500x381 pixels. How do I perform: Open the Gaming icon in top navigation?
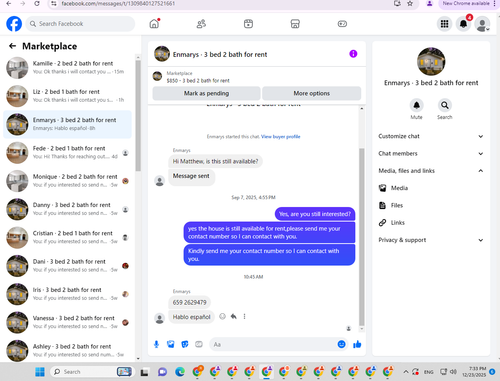pyautogui.click(x=342, y=24)
